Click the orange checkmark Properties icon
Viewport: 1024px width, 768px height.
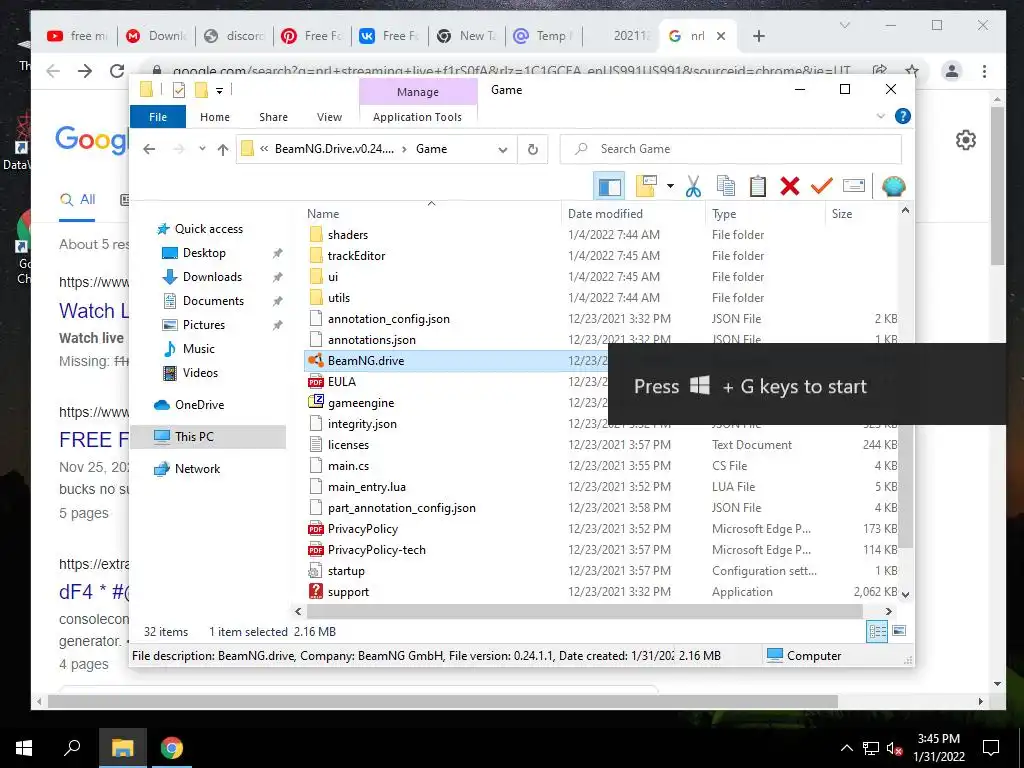[822, 187]
